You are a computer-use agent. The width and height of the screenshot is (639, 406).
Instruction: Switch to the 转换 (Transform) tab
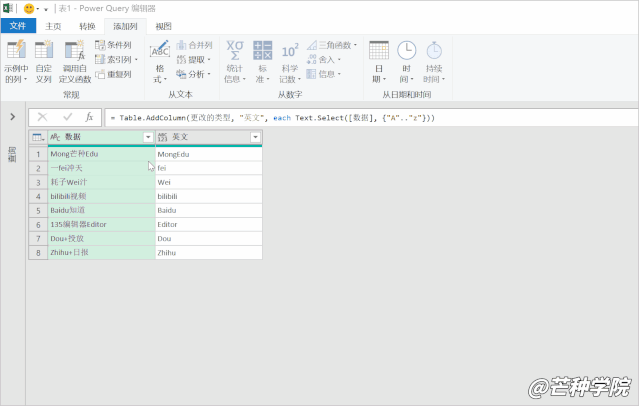[x=88, y=26]
